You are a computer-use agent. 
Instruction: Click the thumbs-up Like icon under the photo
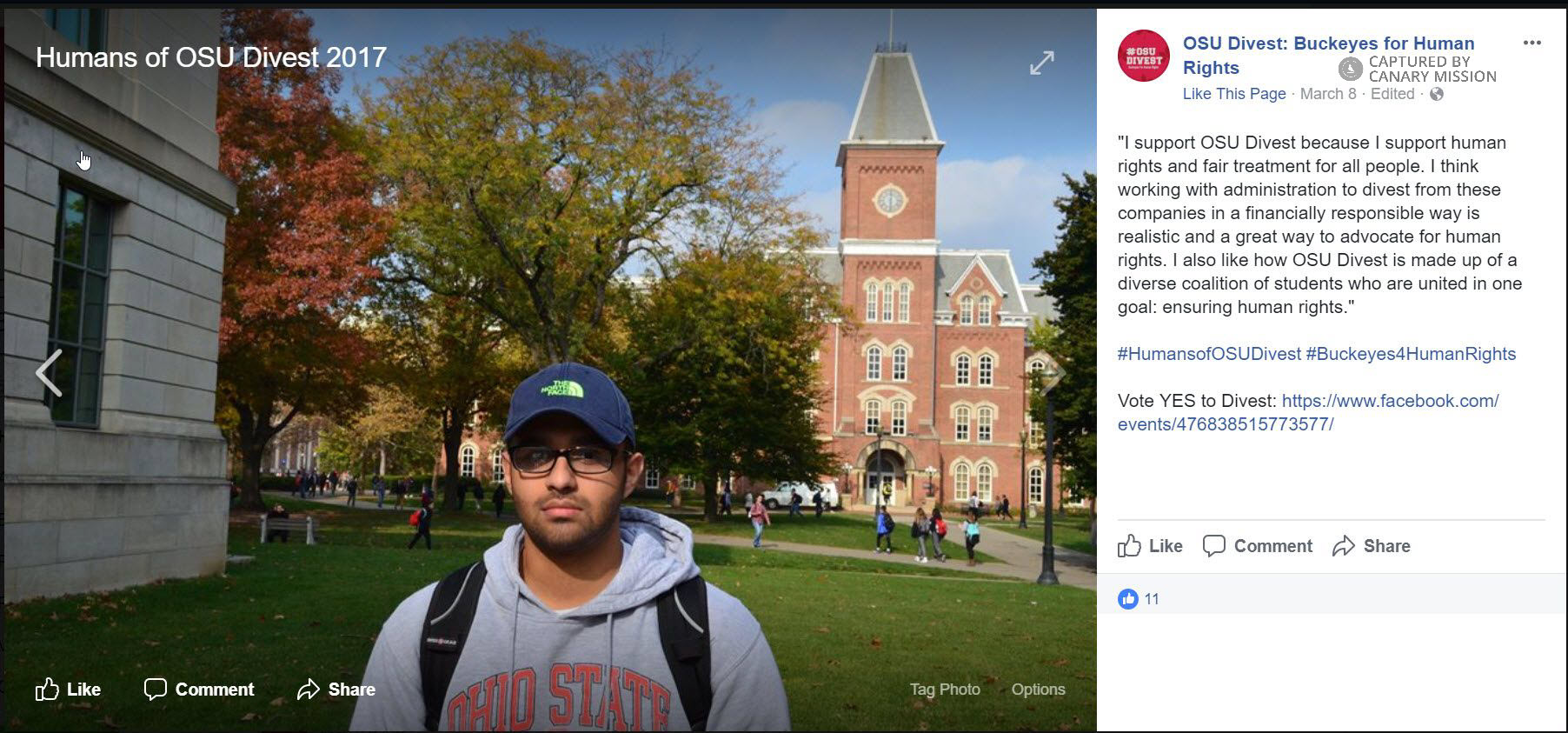pos(48,690)
